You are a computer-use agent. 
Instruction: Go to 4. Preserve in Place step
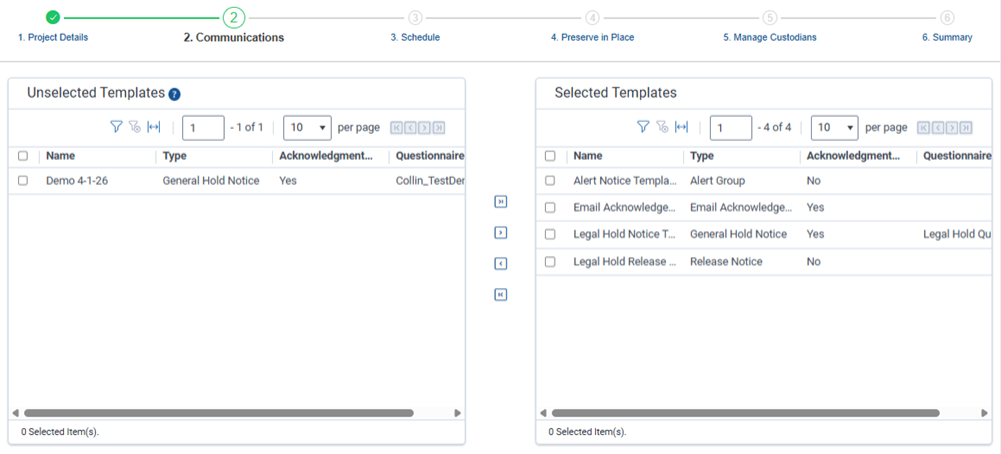[x=592, y=38]
